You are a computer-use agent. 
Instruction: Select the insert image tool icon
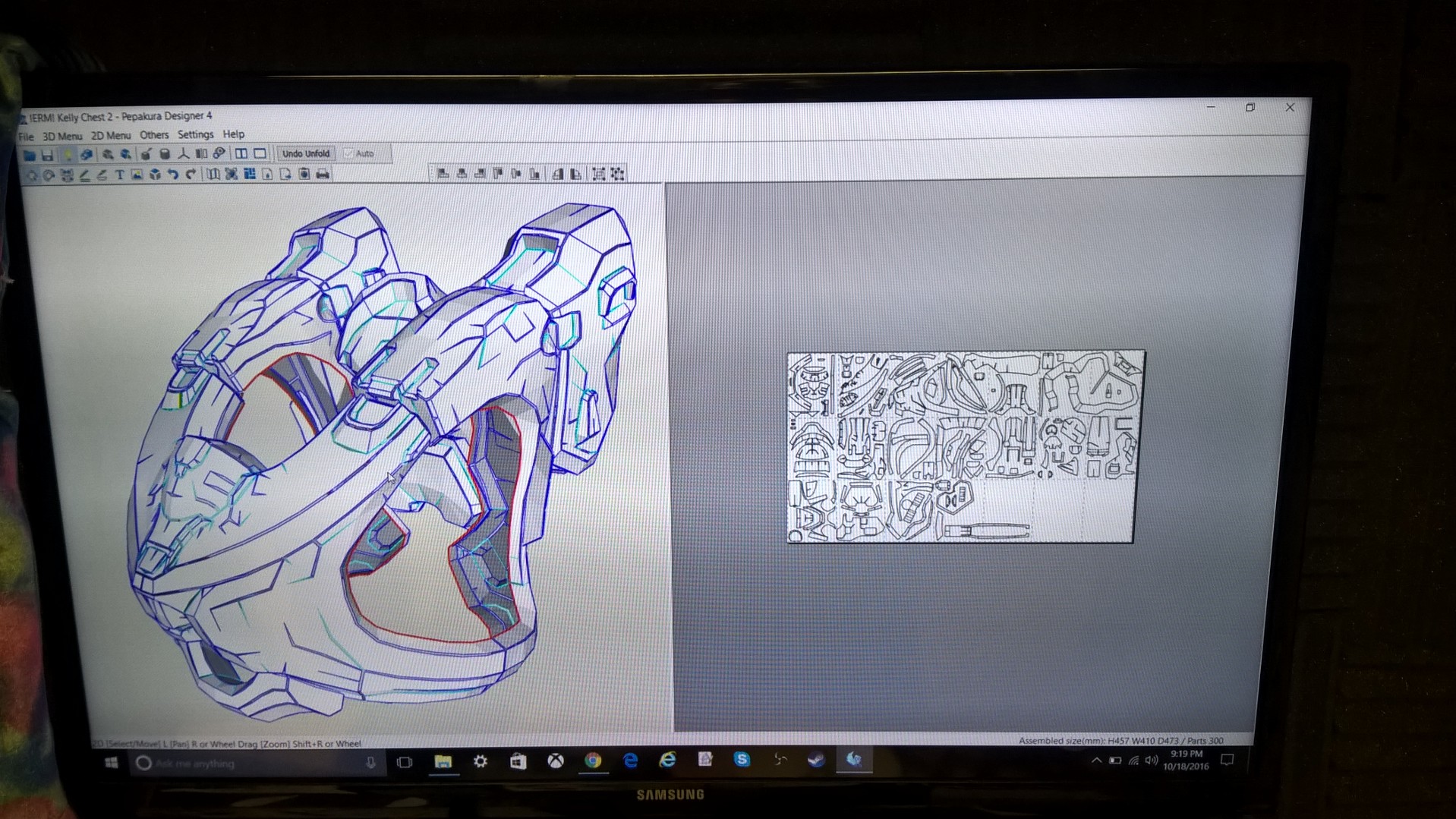137,175
